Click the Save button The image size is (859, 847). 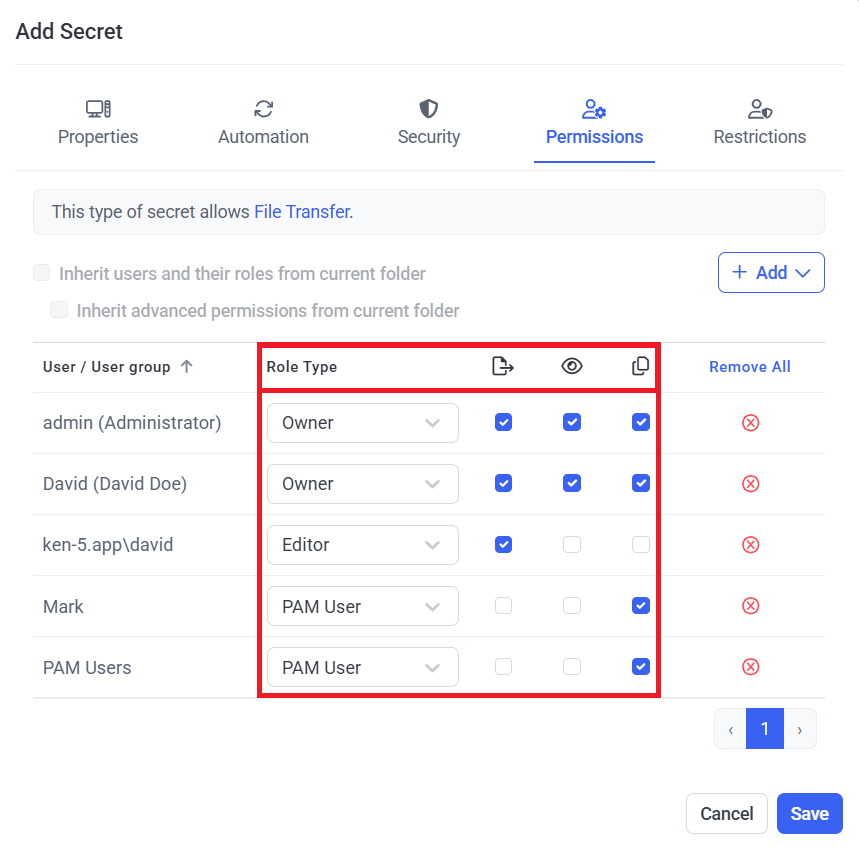point(809,814)
